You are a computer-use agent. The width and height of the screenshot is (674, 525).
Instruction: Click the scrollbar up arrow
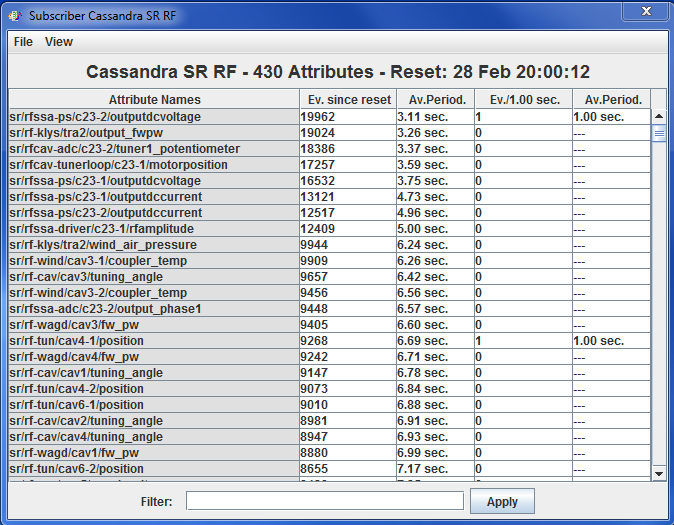pos(659,117)
